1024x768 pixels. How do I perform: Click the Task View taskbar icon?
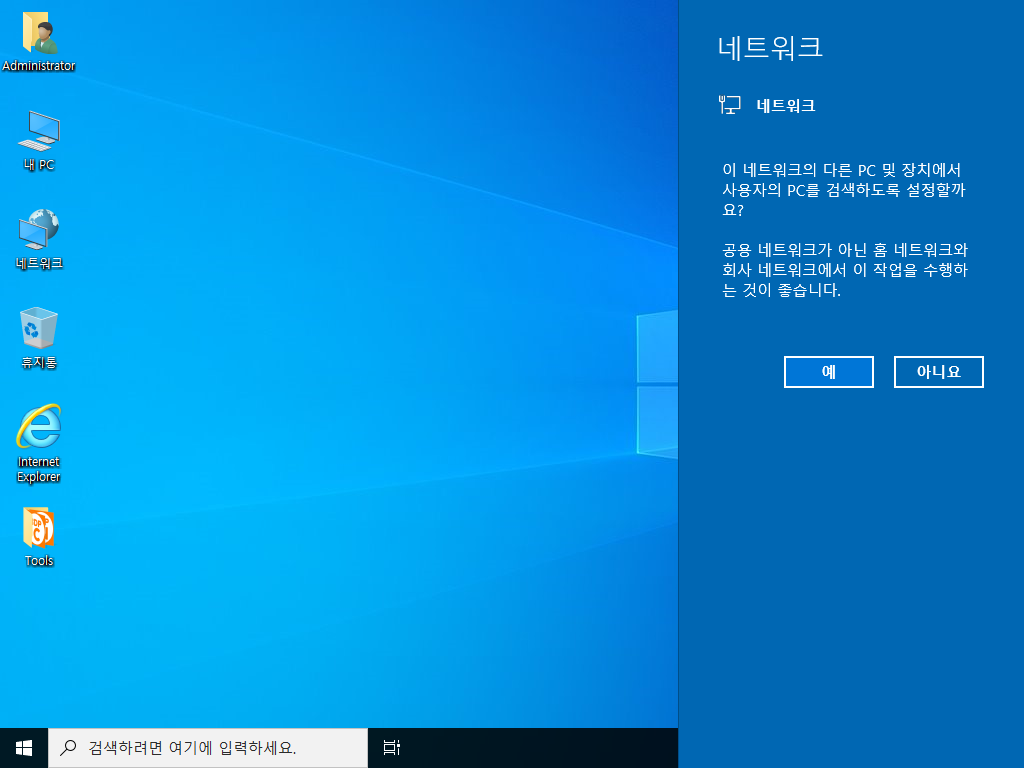[x=391, y=748]
